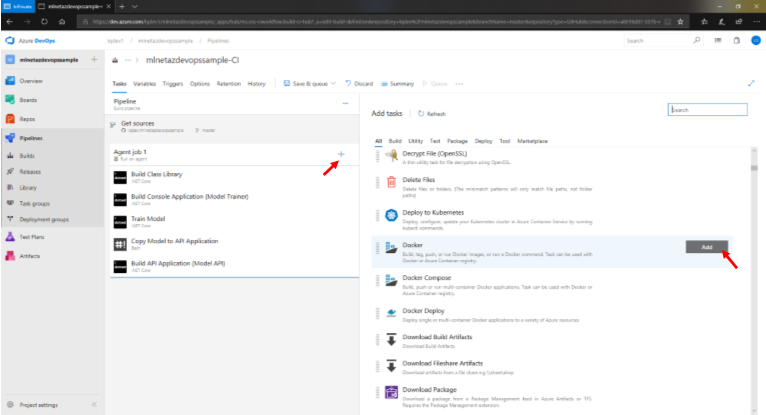The height and width of the screenshot is (415, 766).
Task: Open the Artifacts section
Action: point(30,256)
